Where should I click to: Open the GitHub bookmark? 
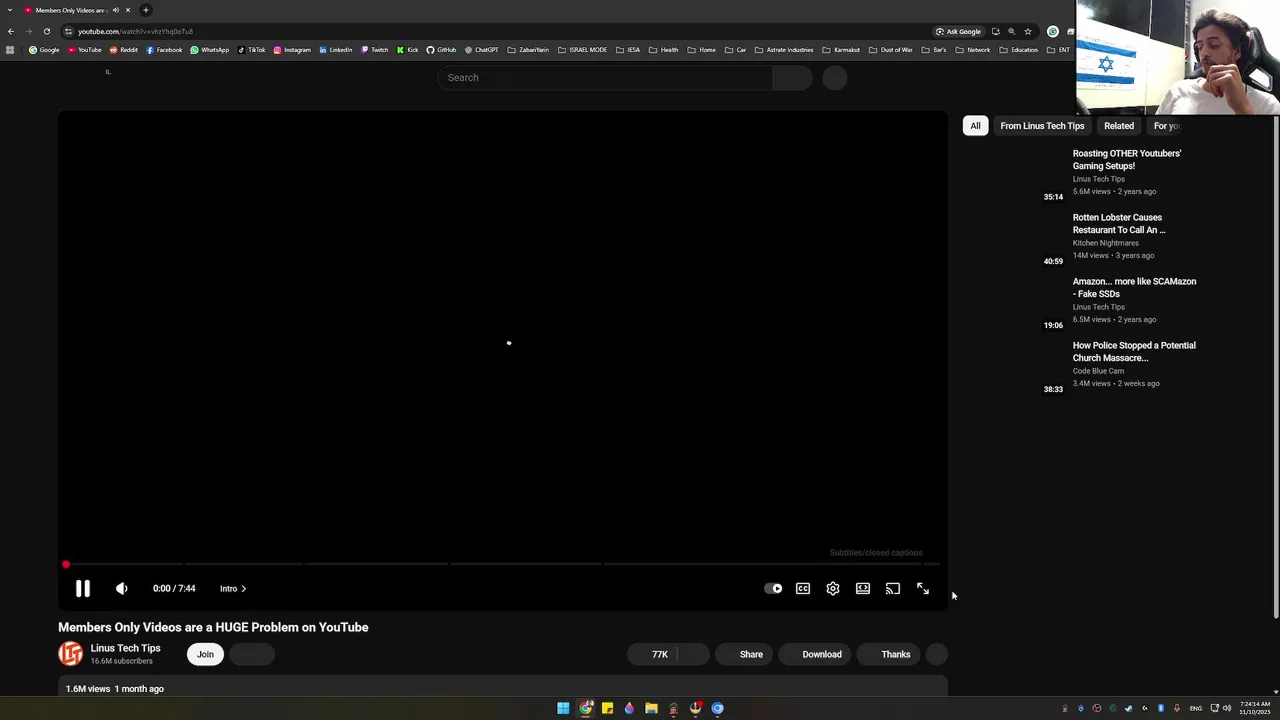click(x=441, y=50)
